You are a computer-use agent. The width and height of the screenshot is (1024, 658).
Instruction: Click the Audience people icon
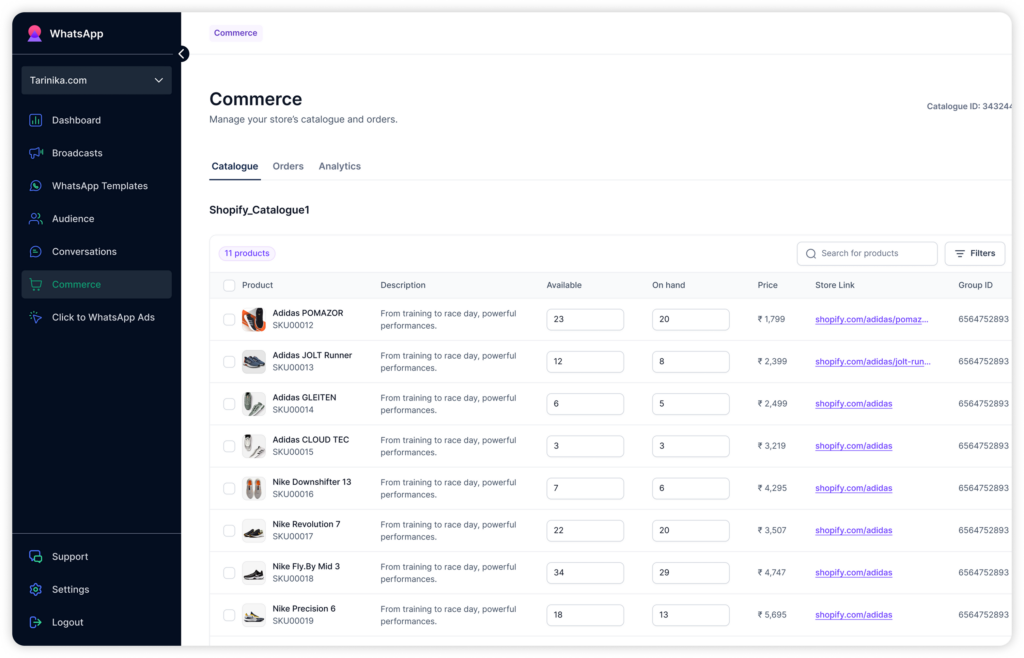(35, 219)
